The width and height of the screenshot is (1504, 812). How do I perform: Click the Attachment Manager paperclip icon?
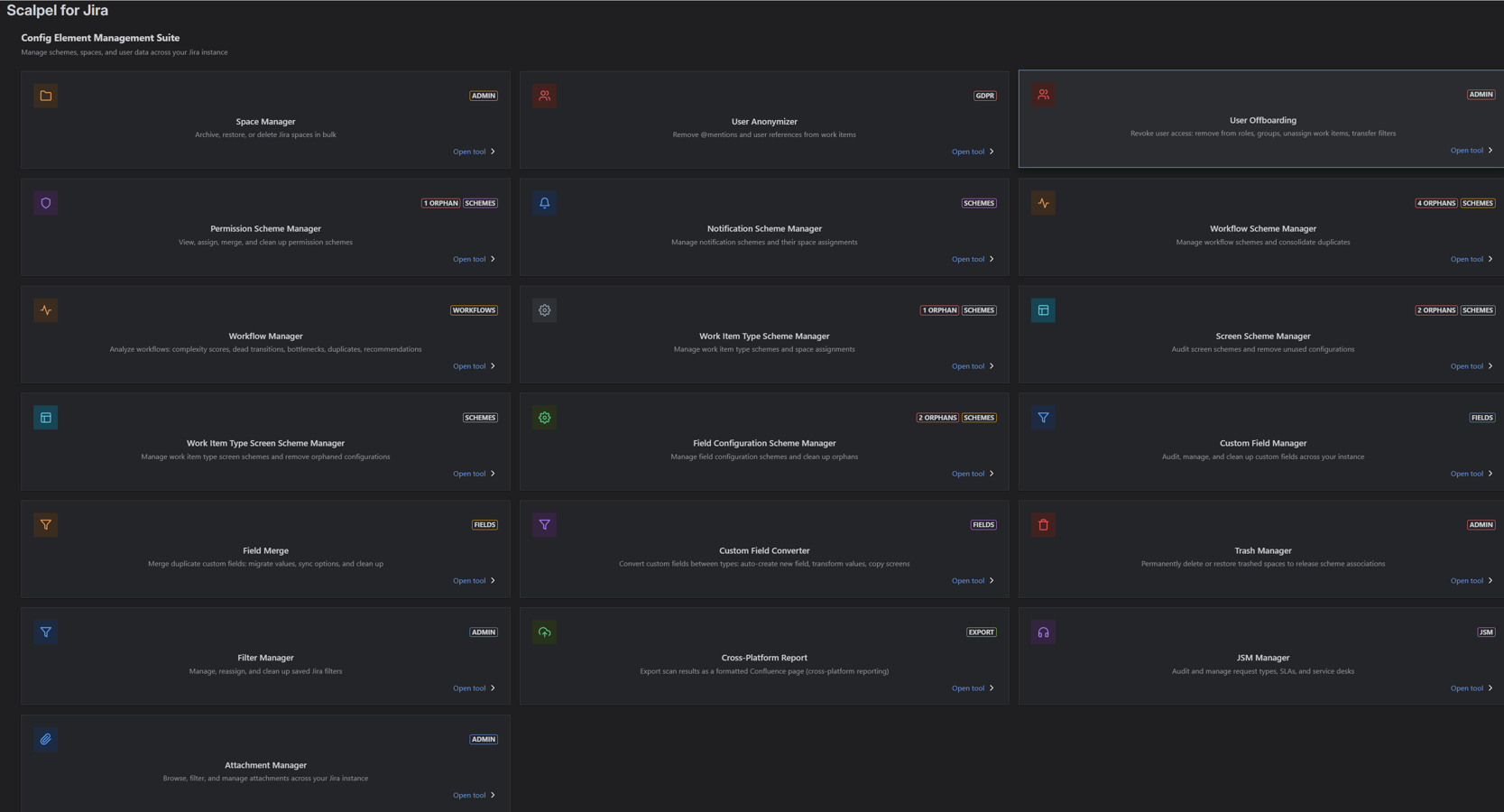pos(46,740)
